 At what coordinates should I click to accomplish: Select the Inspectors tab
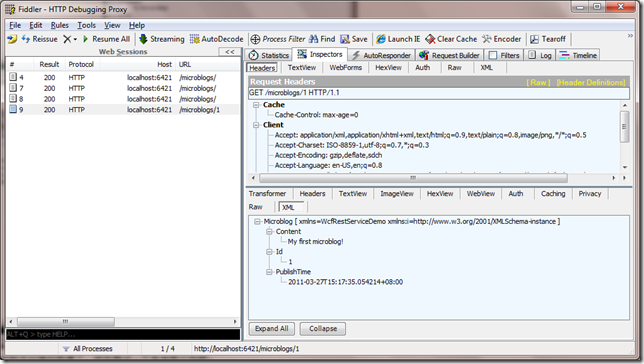click(320, 54)
